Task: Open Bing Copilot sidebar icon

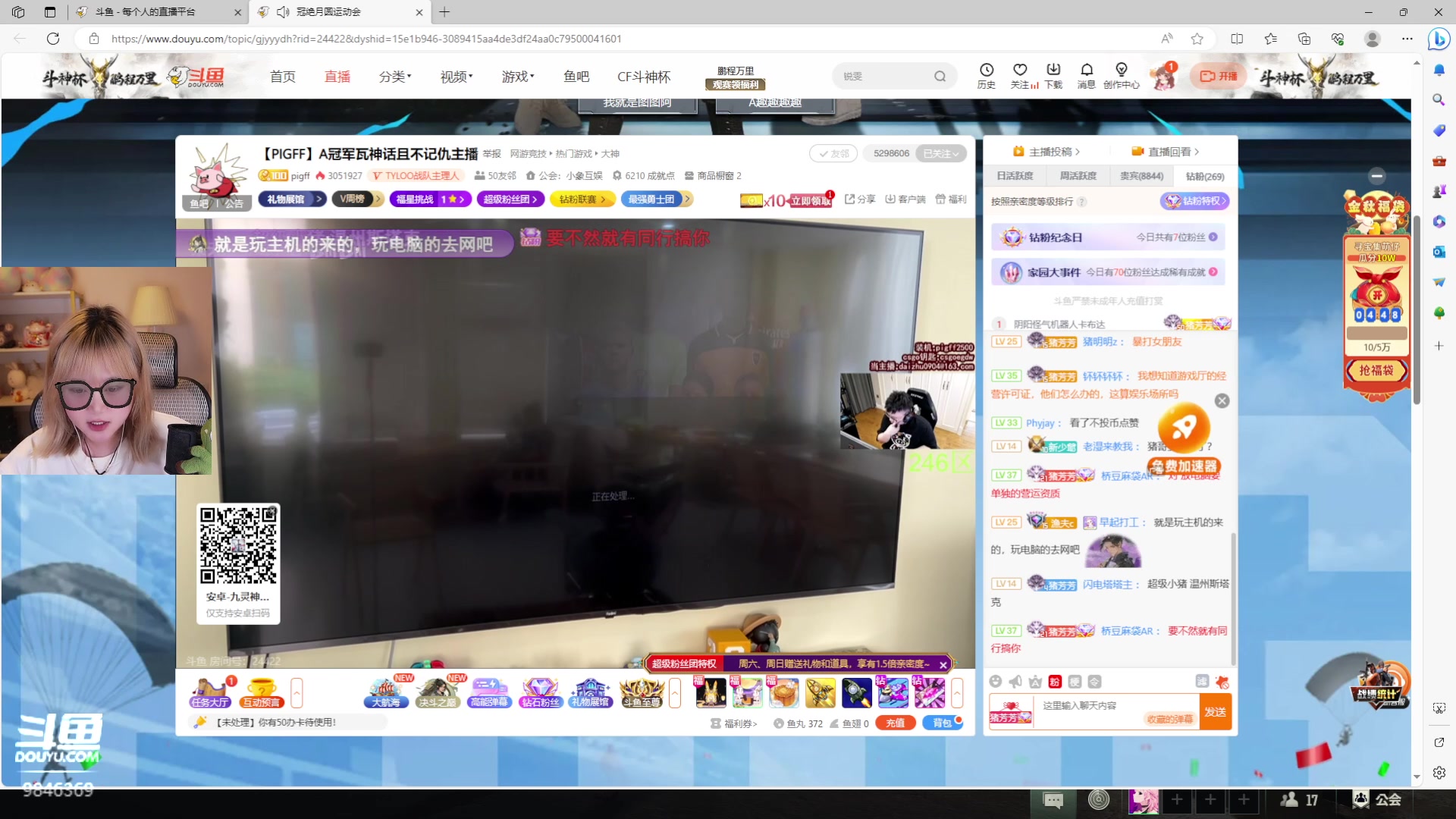Action: 1439,39
